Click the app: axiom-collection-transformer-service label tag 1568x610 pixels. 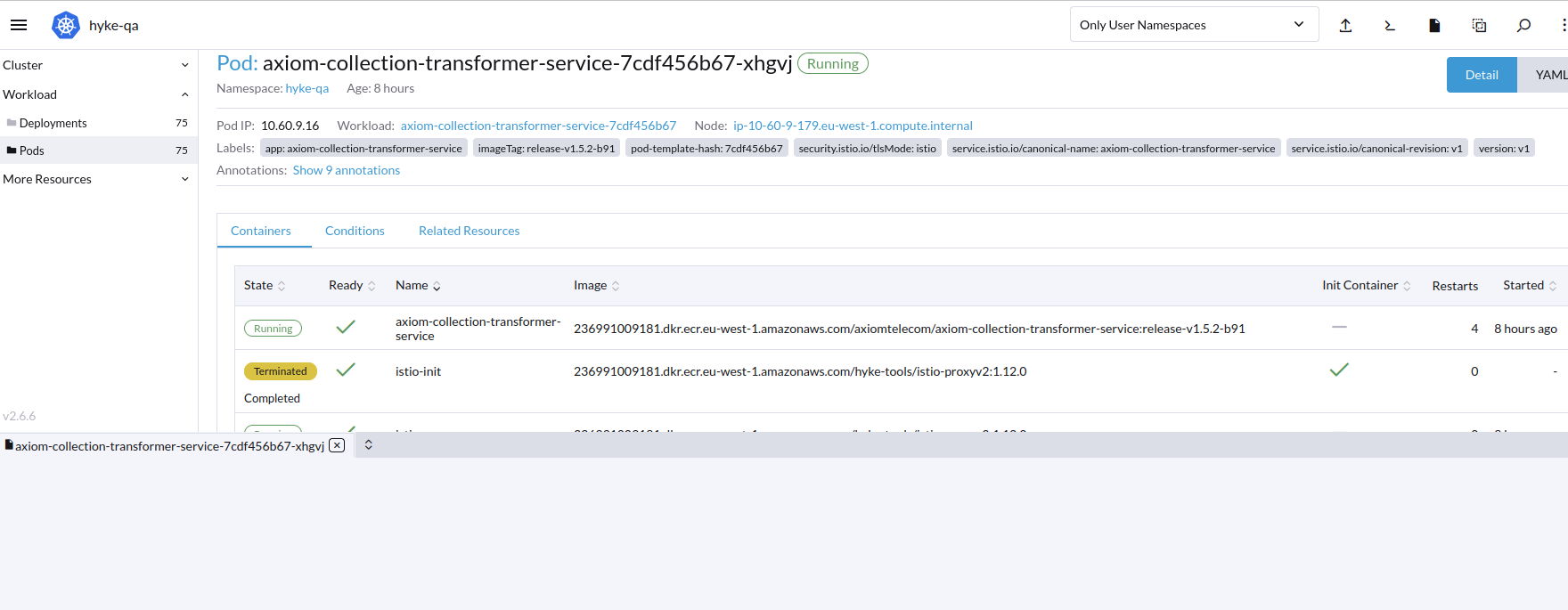[363, 148]
